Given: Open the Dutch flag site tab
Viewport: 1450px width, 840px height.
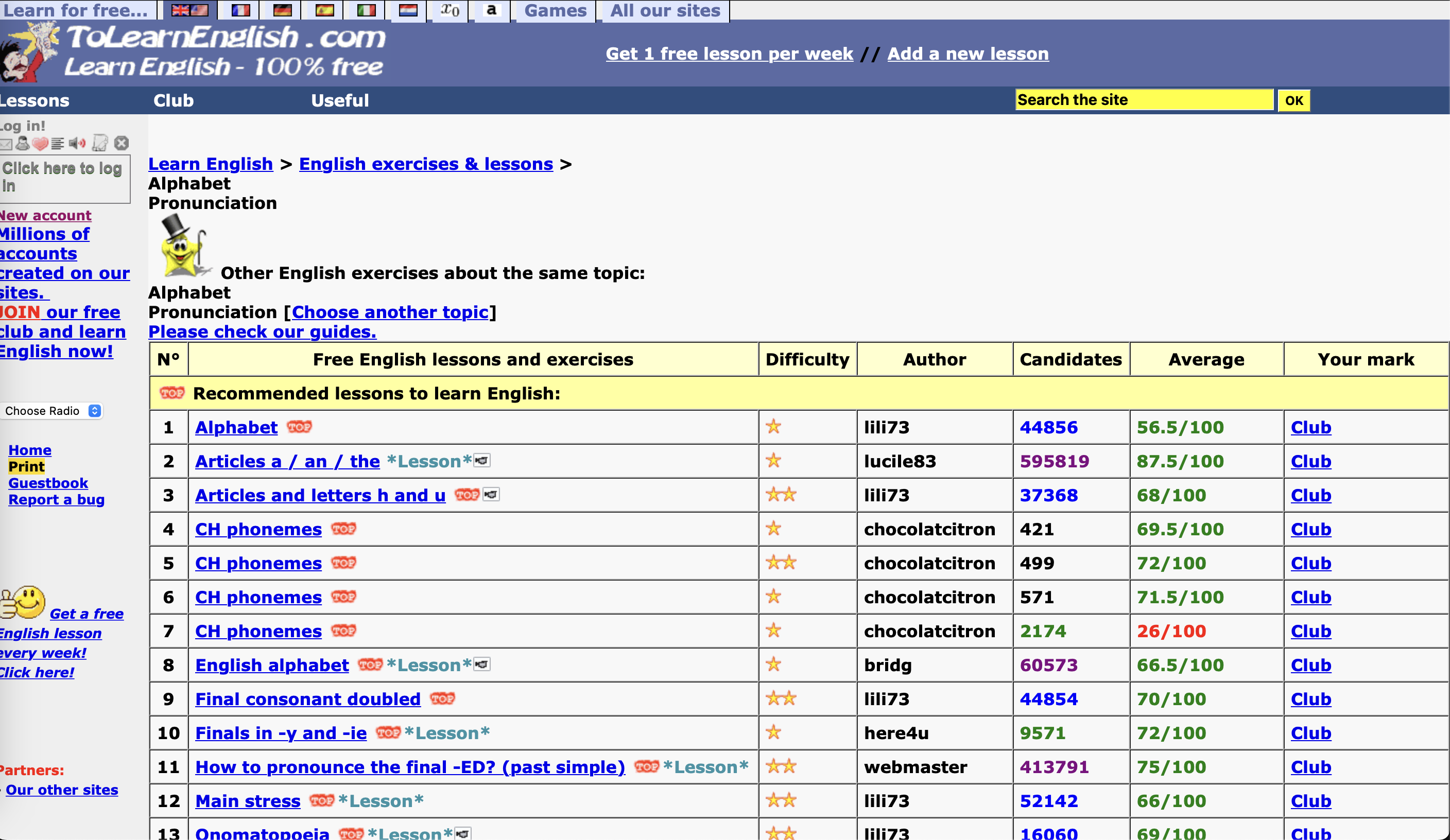Looking at the screenshot, I should (x=408, y=10).
